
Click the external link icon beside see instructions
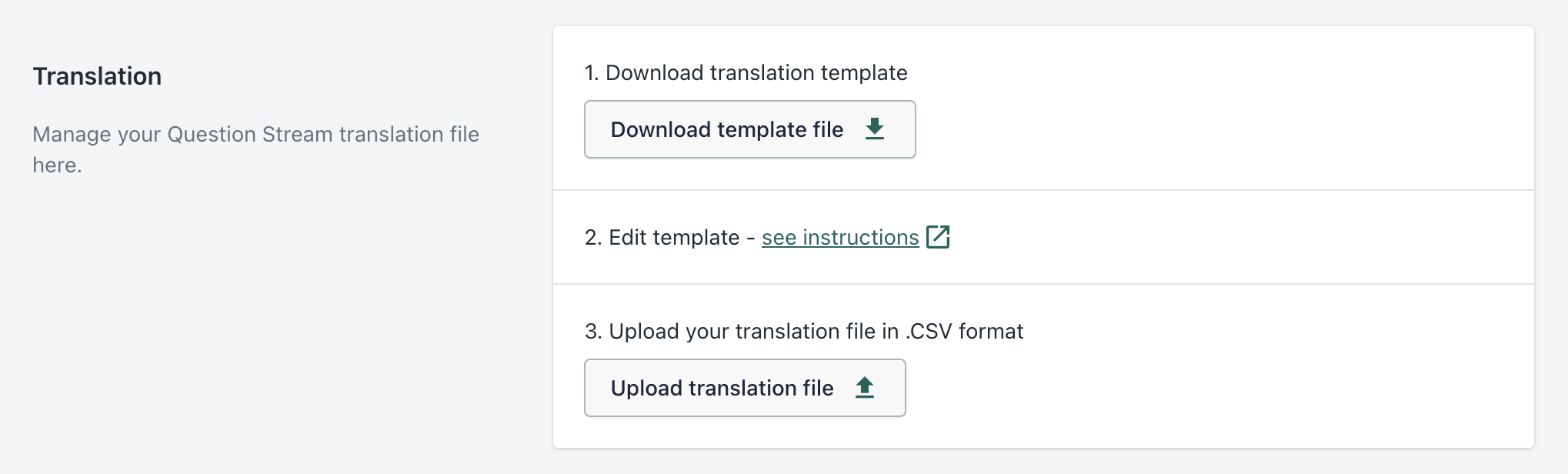pos(938,237)
